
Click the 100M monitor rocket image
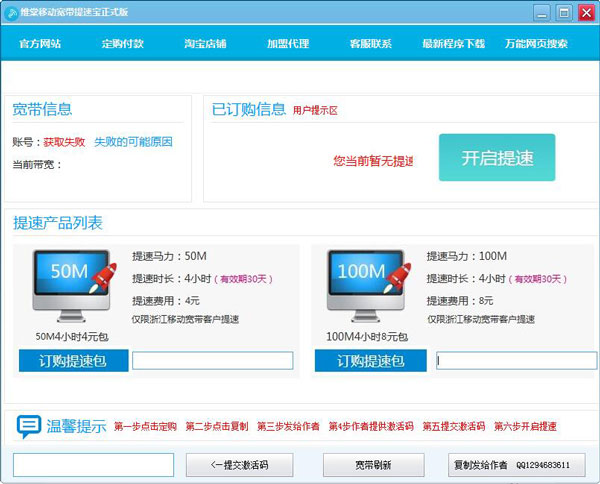(x=369, y=286)
